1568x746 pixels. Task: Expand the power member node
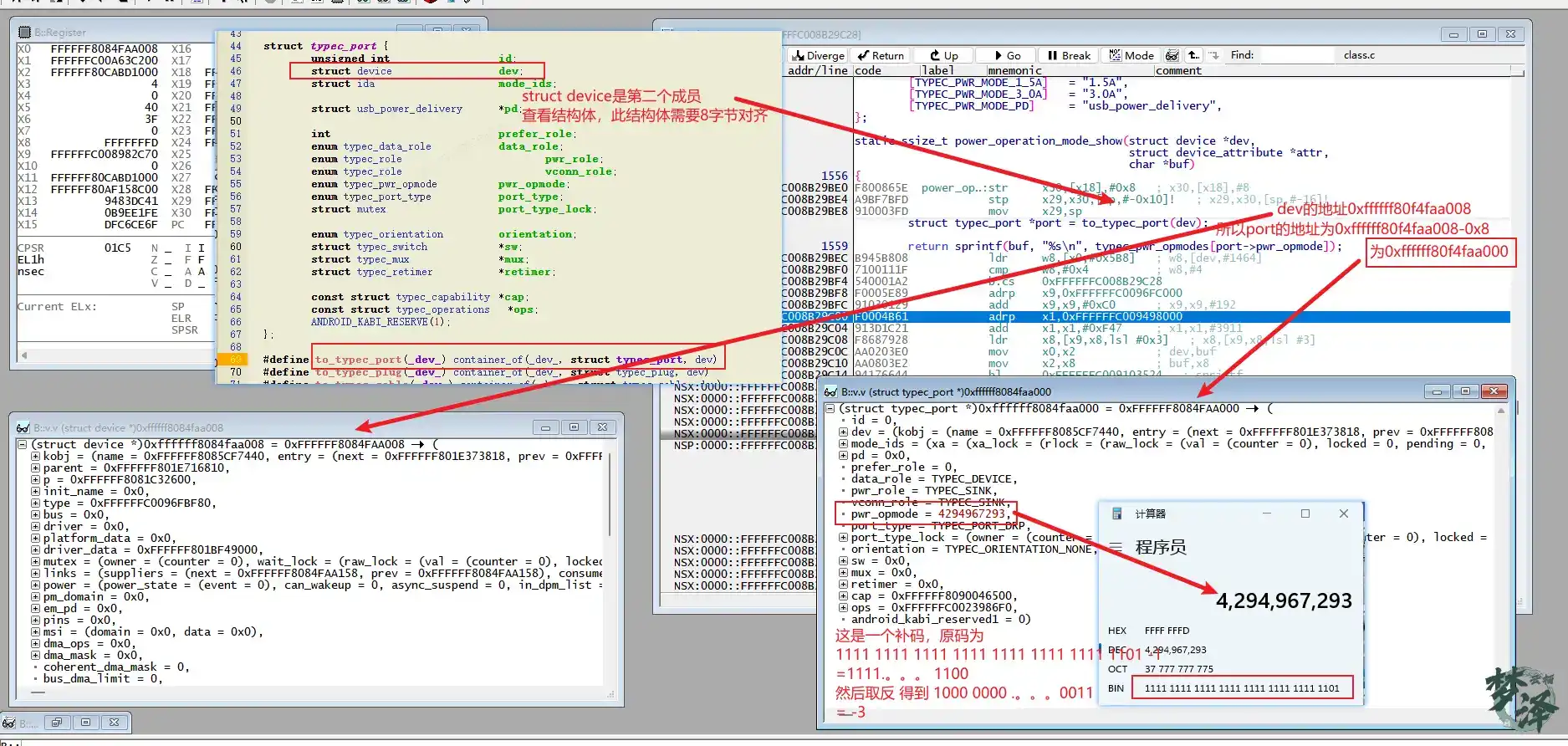pyautogui.click(x=35, y=585)
